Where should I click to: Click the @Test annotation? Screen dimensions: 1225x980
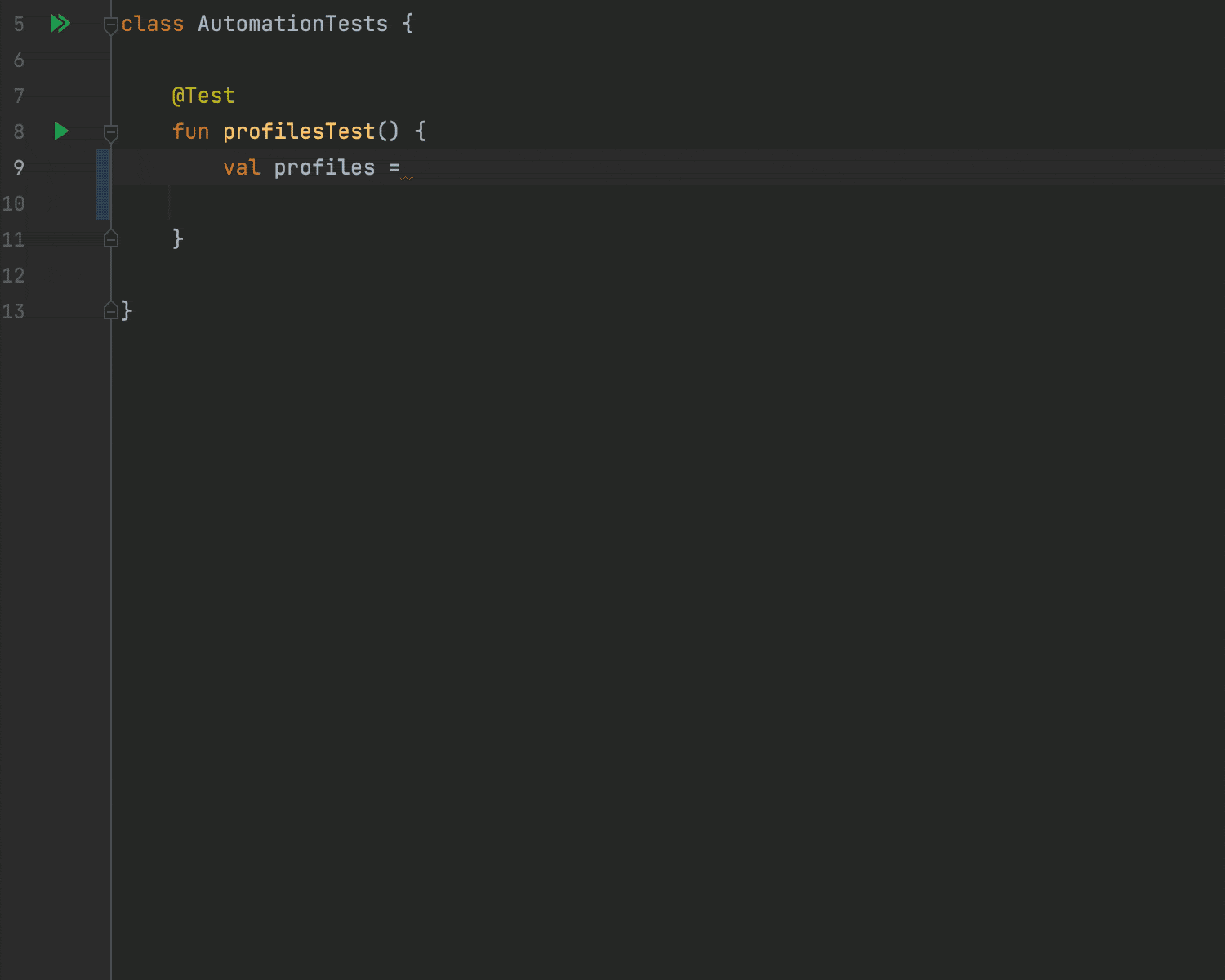click(203, 96)
